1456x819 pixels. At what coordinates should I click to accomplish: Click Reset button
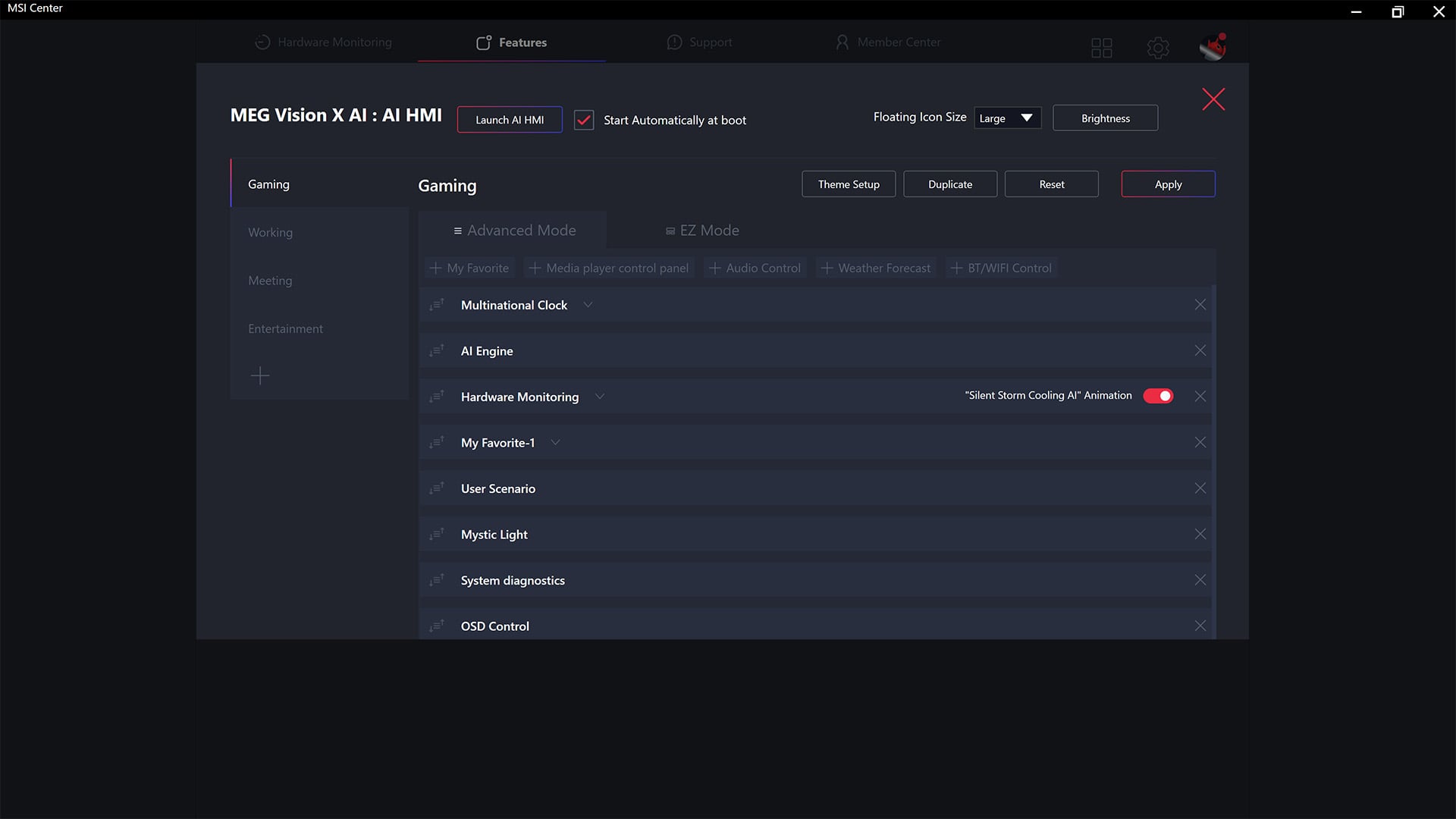[1052, 184]
